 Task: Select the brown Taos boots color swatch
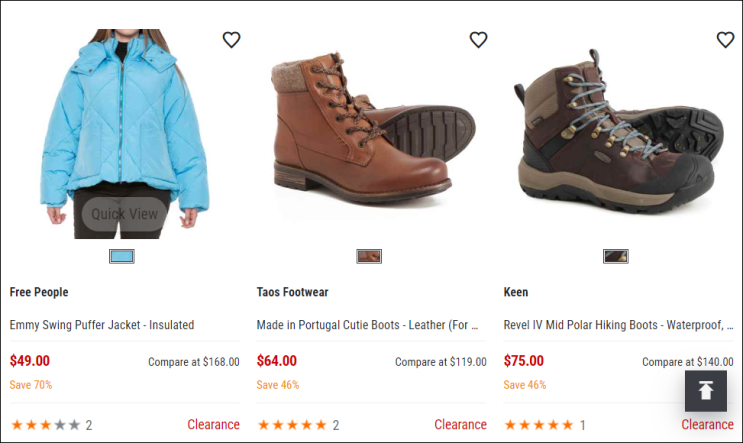click(369, 256)
